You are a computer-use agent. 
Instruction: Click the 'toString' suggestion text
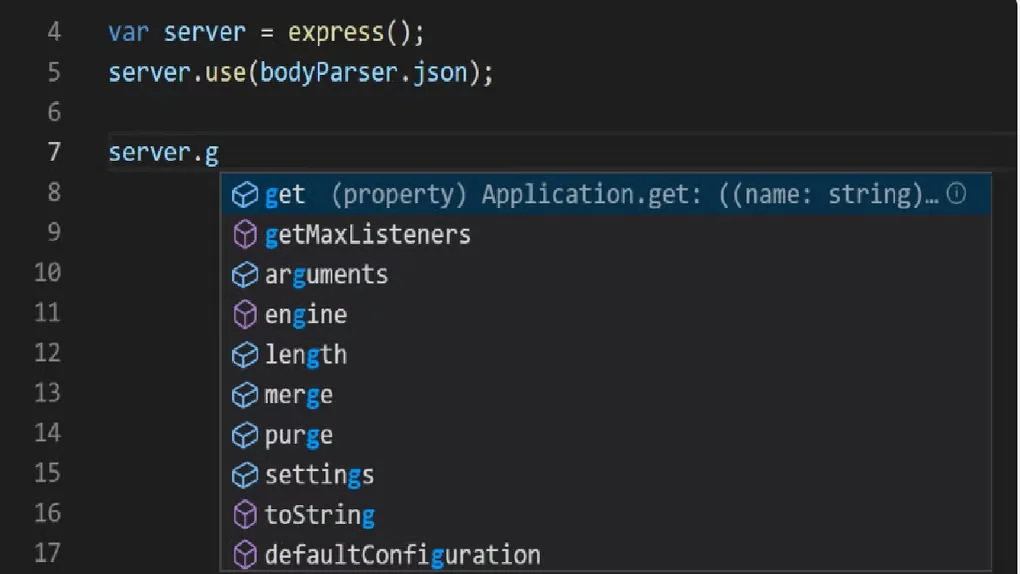[319, 515]
